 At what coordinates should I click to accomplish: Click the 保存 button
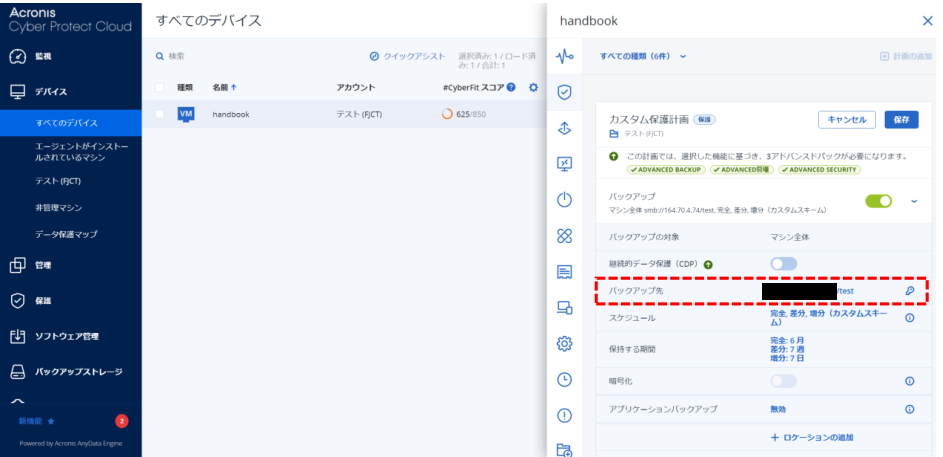900,119
